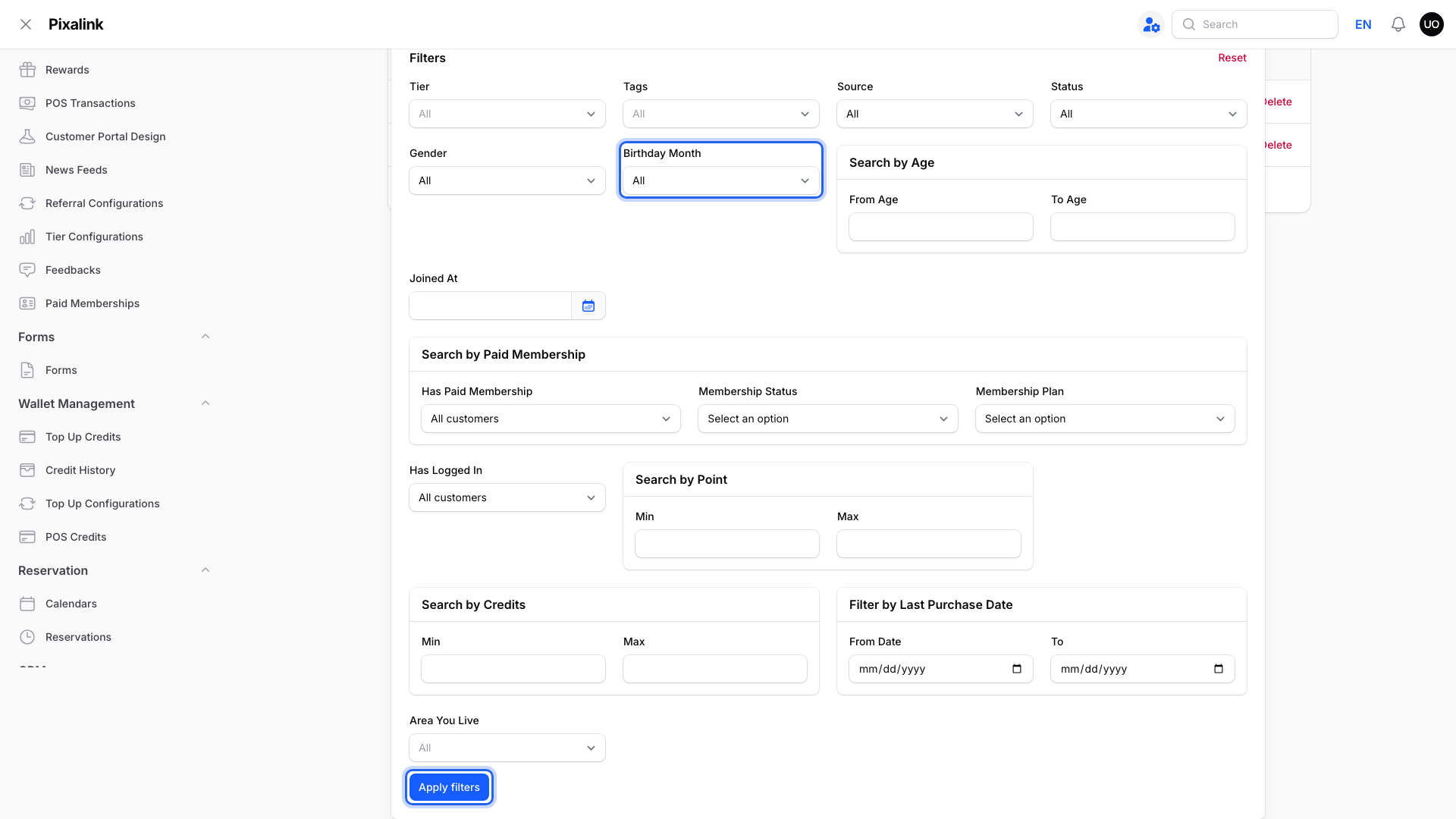Click the Referral Configurations icon
The image size is (1456, 819).
[x=27, y=203]
